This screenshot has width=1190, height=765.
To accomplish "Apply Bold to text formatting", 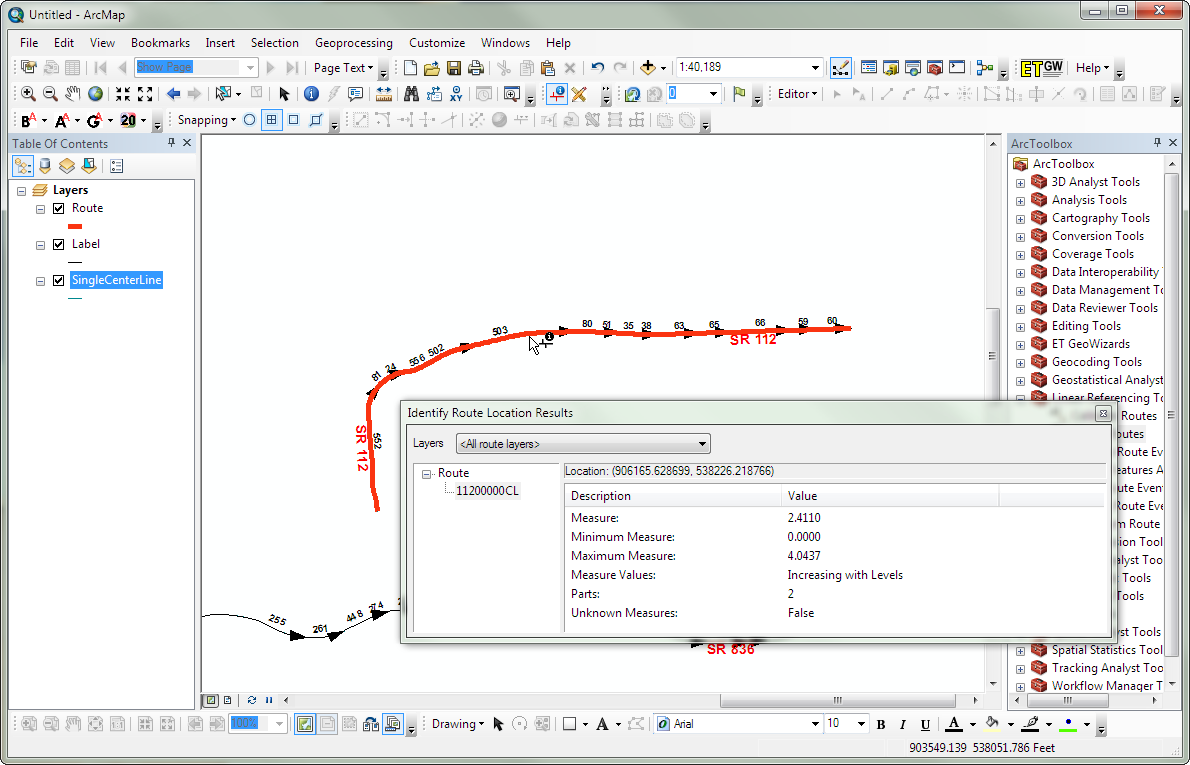I will [x=881, y=724].
